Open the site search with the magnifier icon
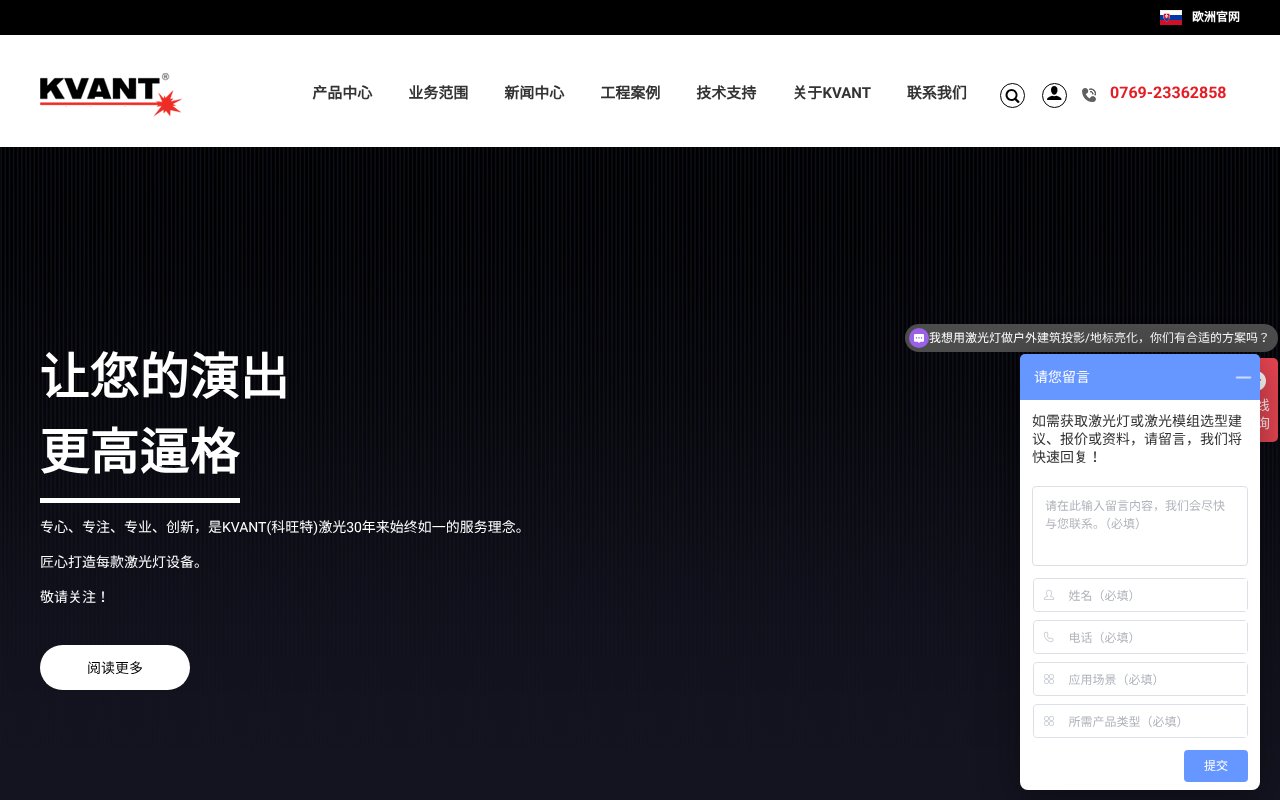This screenshot has width=1280, height=800. [1012, 95]
